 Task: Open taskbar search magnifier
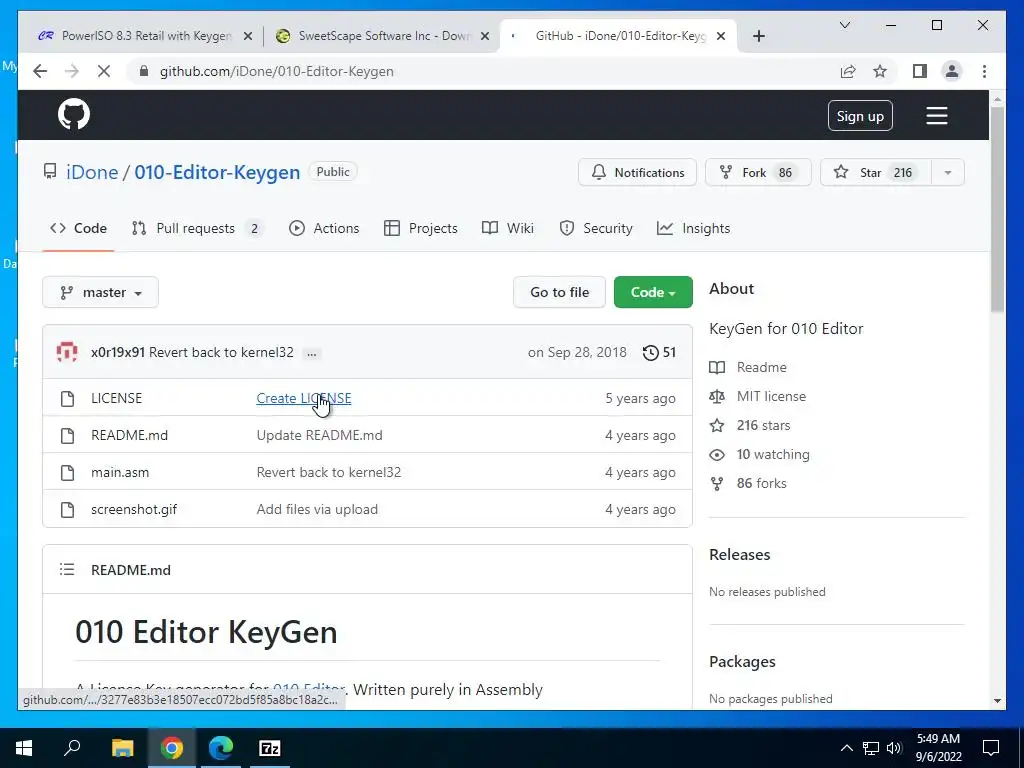72,748
